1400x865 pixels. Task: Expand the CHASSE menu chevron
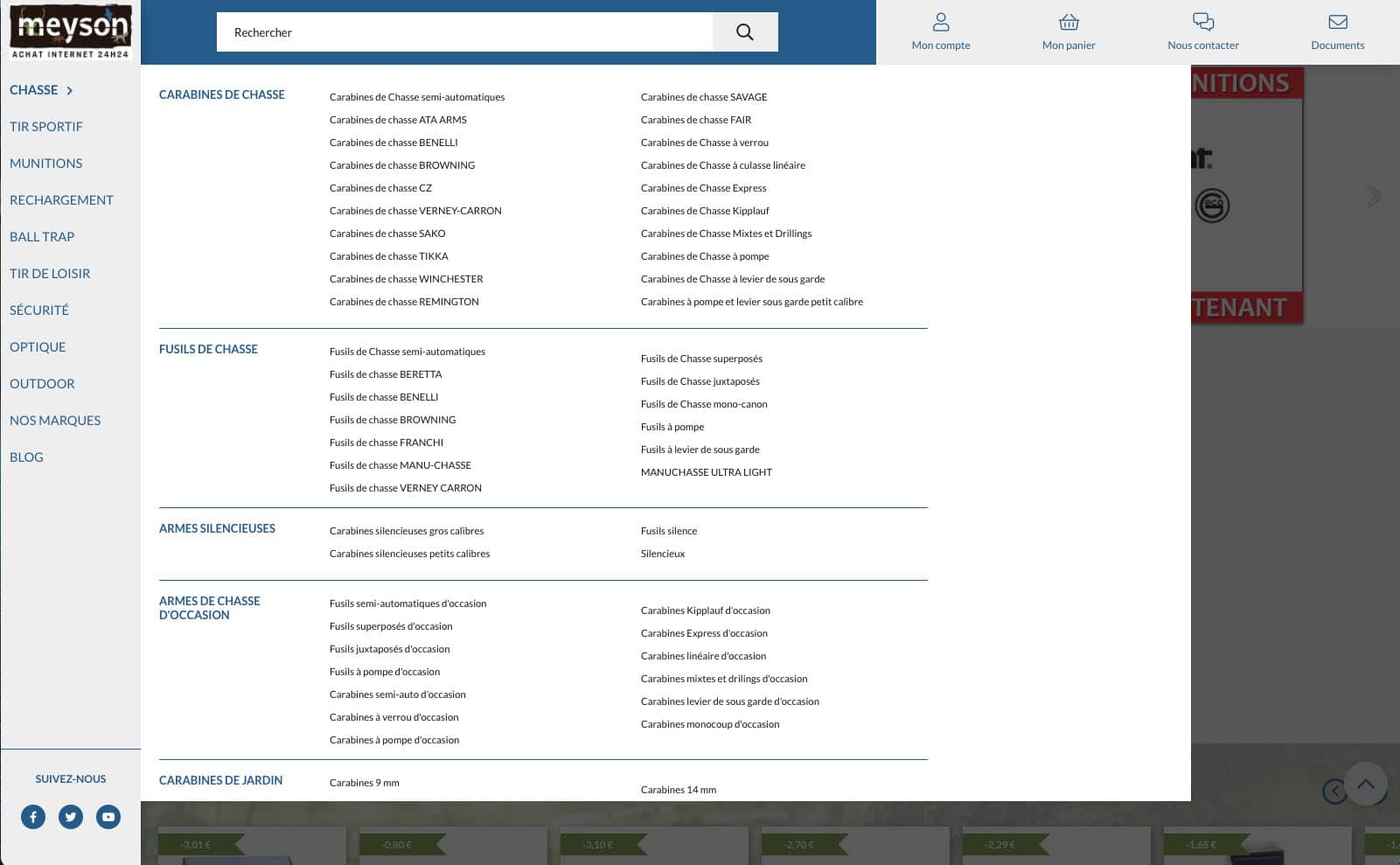69,90
